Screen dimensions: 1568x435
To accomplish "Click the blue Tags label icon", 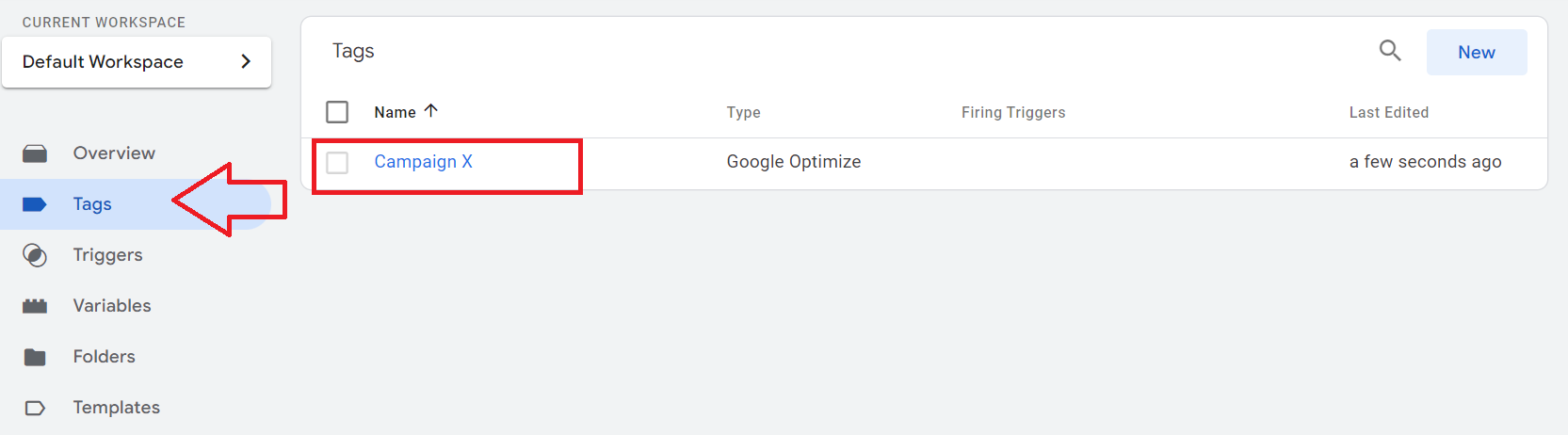I will [x=35, y=204].
